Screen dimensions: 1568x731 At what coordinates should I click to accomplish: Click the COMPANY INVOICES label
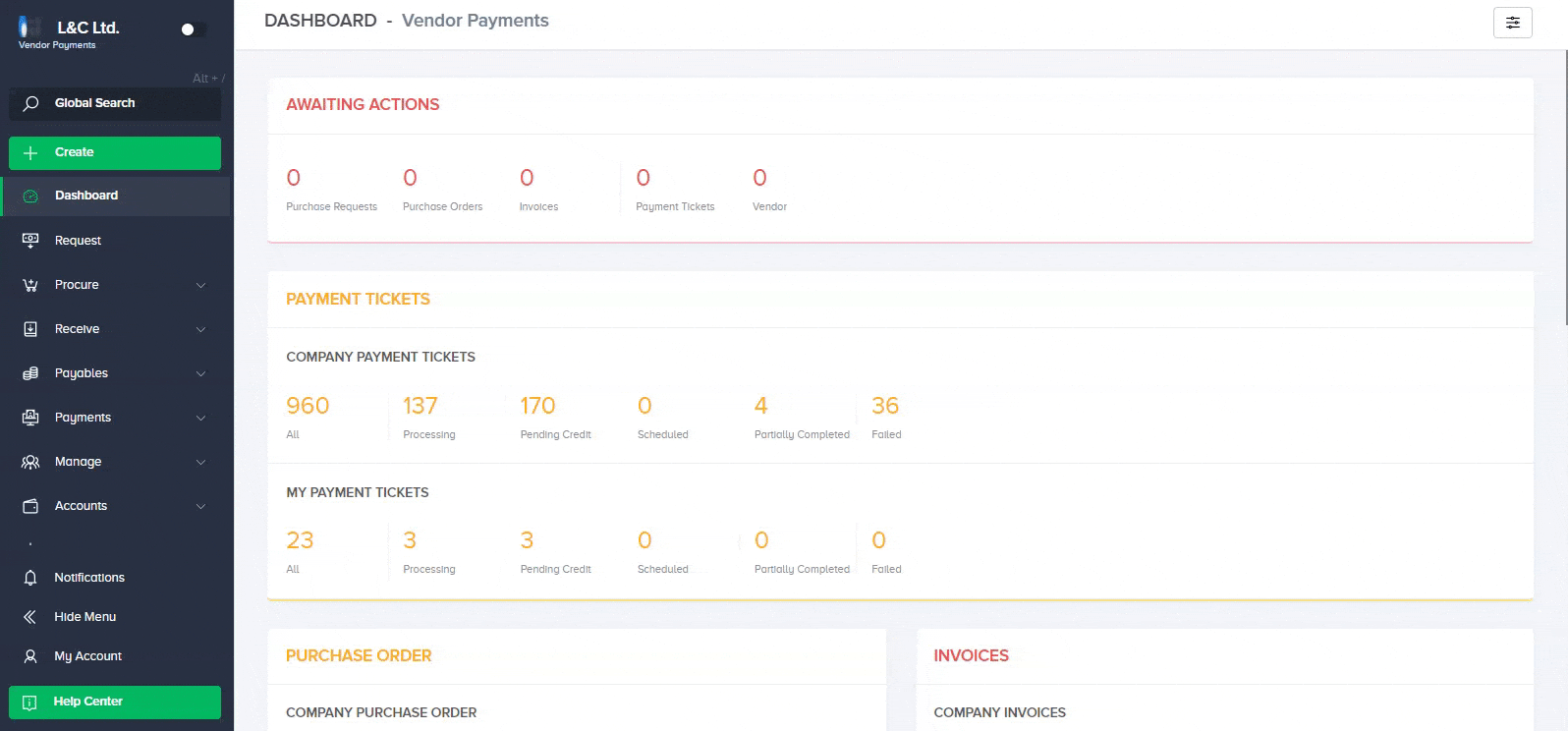tap(999, 712)
